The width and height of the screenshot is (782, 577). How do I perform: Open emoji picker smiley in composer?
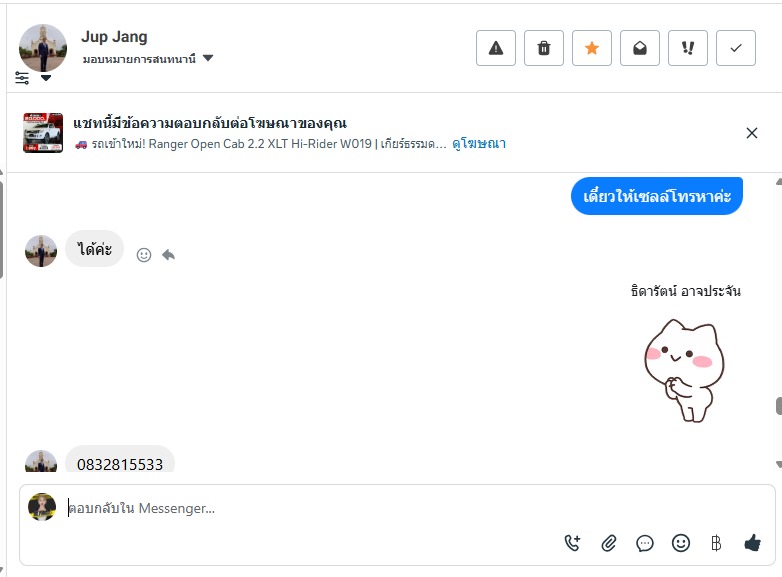(681, 543)
